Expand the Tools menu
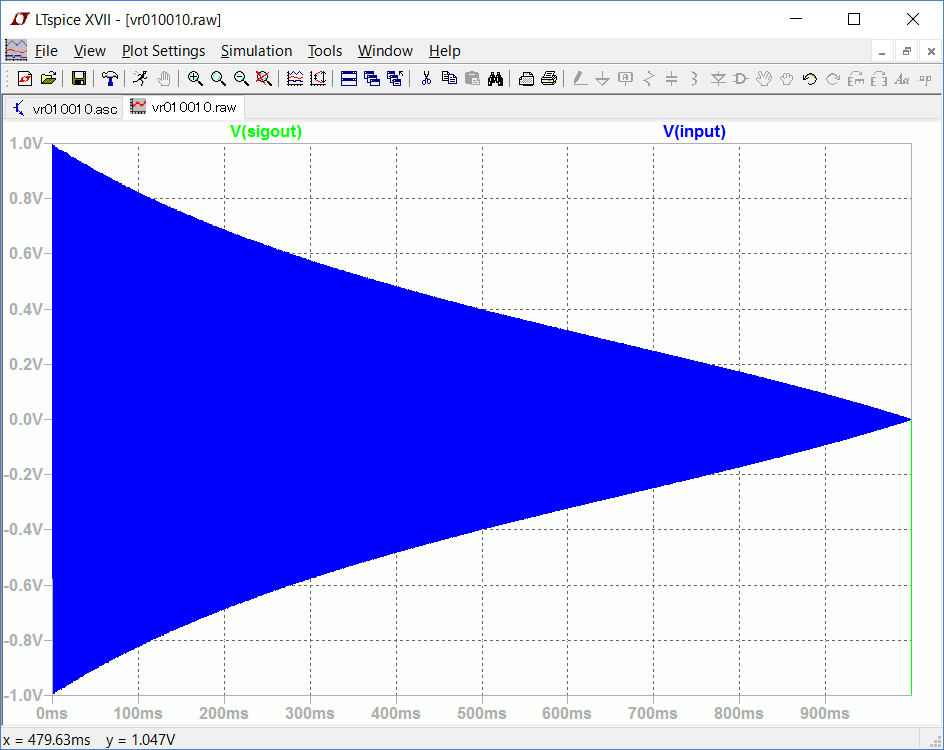Viewport: 944px width, 750px height. point(324,51)
